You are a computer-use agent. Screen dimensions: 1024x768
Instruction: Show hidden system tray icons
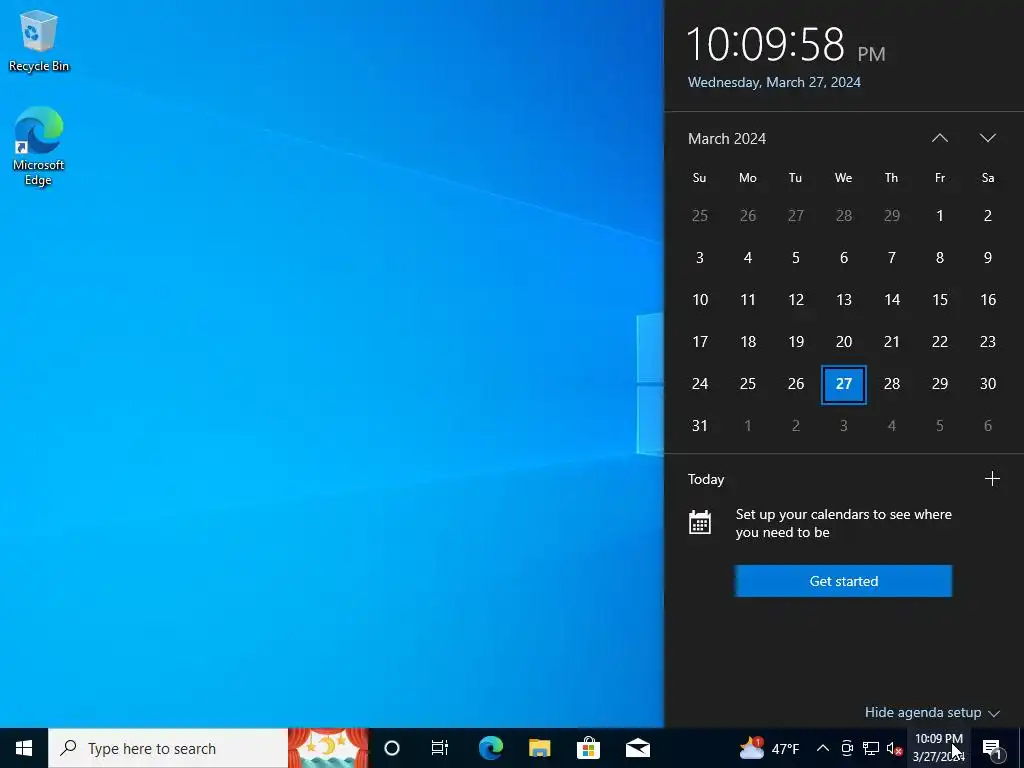pos(823,748)
